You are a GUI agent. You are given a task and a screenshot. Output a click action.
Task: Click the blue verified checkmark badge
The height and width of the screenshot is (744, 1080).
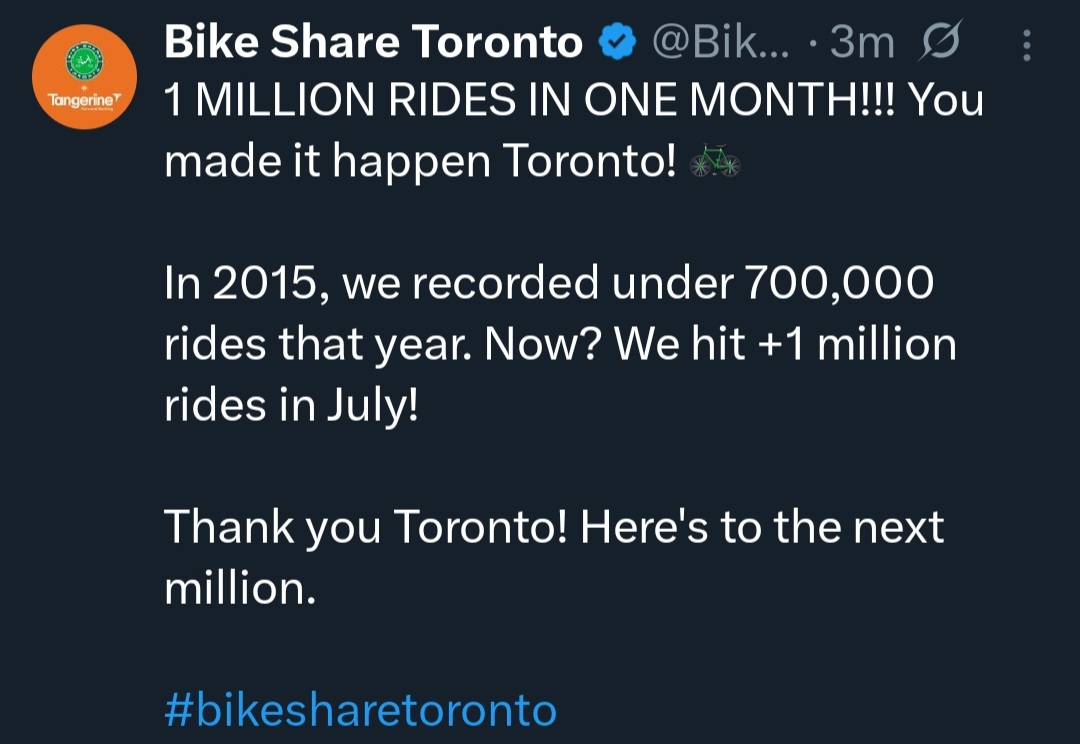point(619,44)
